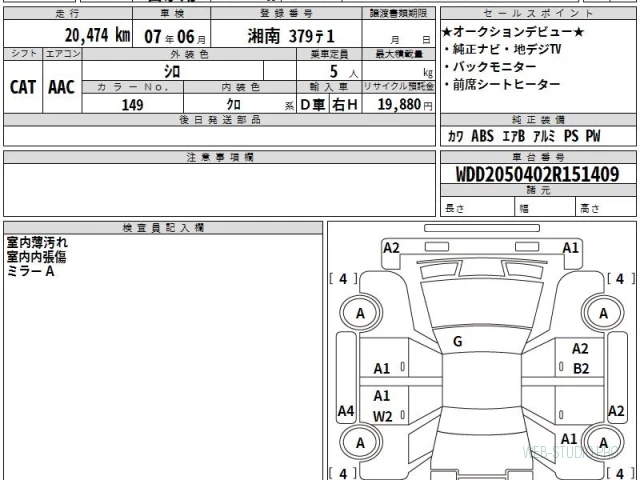This screenshot has width=640, height=480.
Task: Select the 登録番号 column header
Action: 286,13
